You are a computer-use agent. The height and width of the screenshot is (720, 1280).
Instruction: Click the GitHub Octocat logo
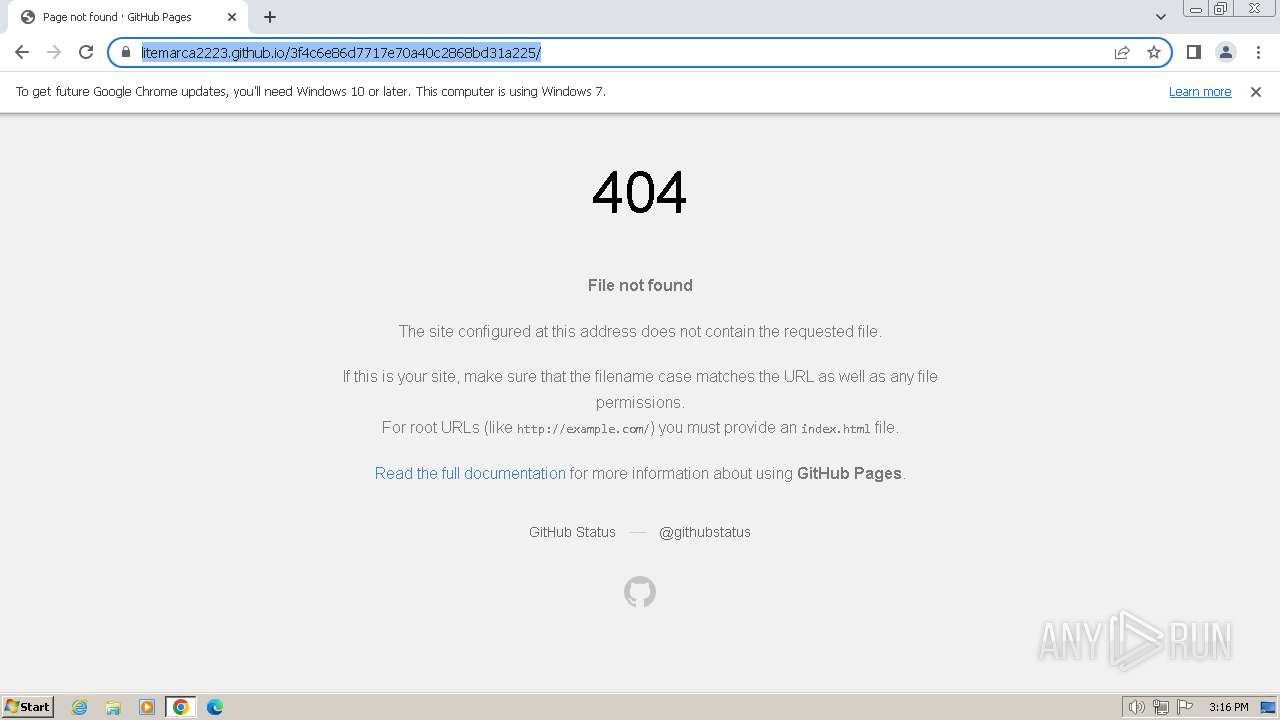click(x=640, y=592)
